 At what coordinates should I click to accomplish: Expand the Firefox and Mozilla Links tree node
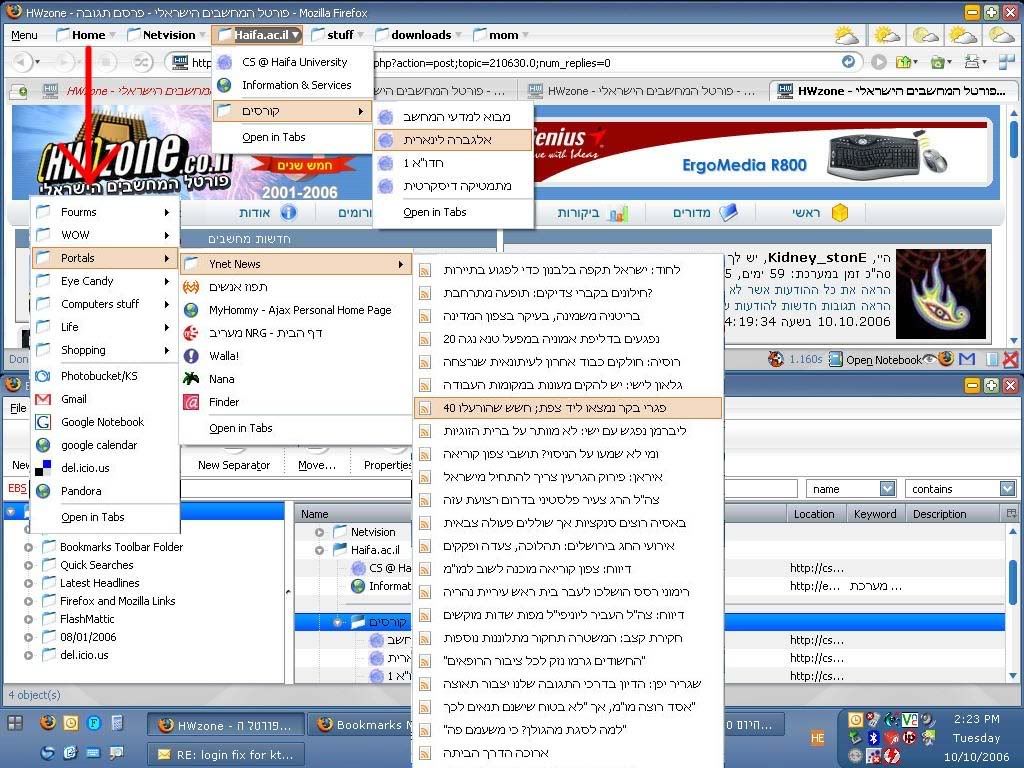(28, 601)
